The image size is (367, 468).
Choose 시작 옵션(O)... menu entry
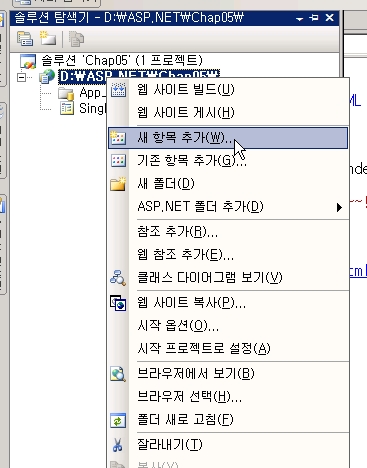tap(228, 325)
